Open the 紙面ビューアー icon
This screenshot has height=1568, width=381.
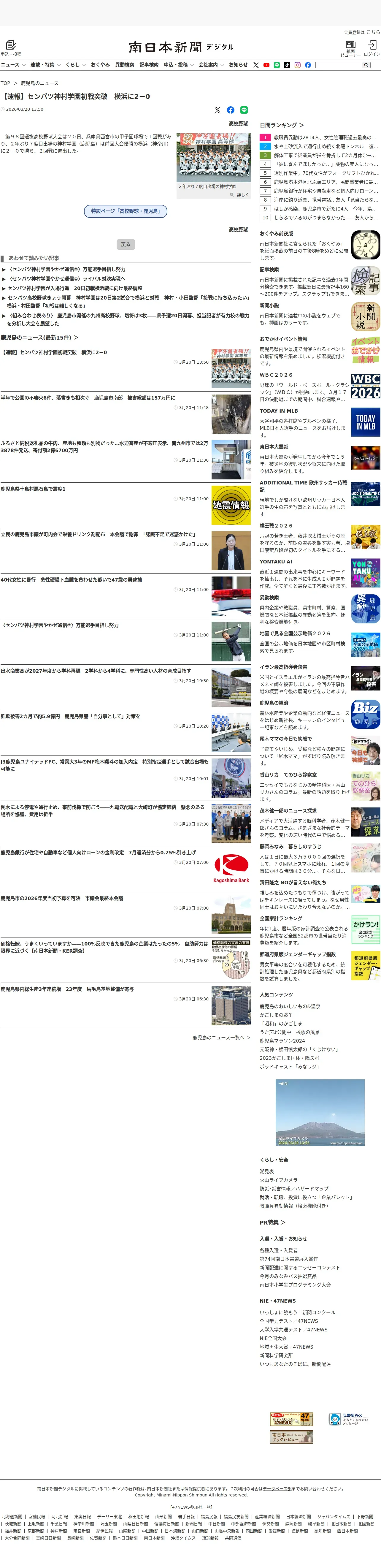coord(350,45)
